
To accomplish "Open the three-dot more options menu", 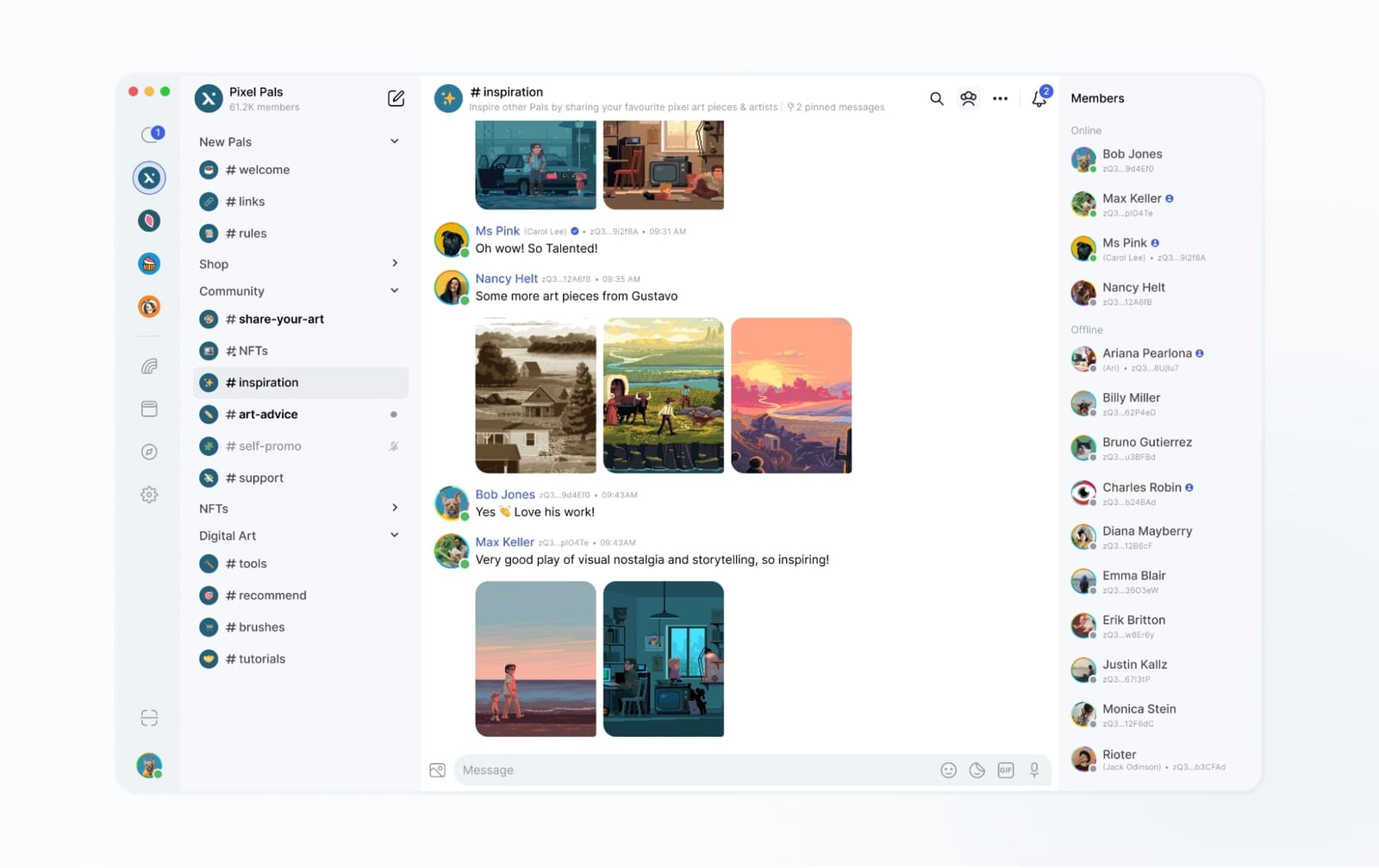I will (x=1000, y=98).
